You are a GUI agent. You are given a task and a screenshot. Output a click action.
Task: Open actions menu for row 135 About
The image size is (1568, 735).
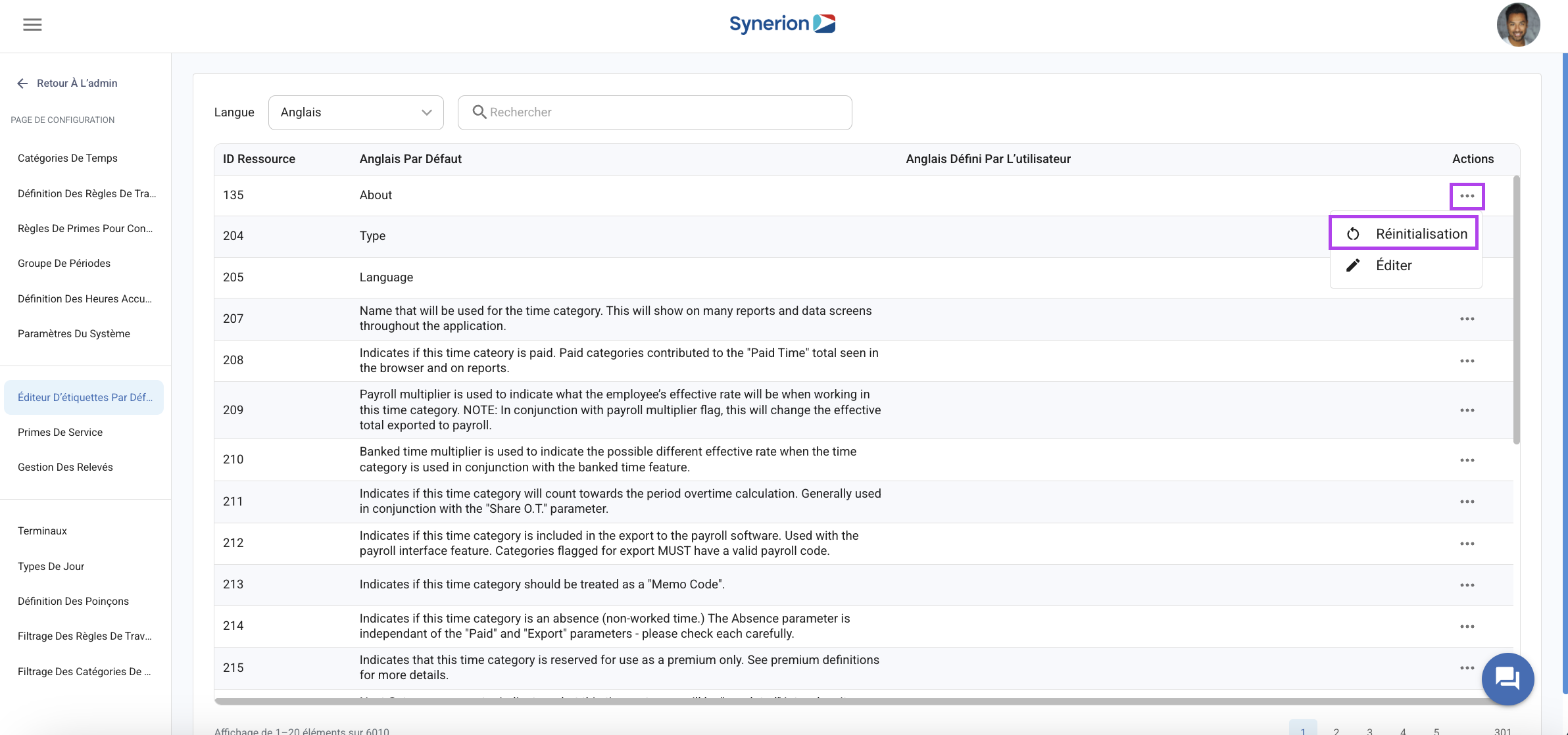coord(1467,196)
